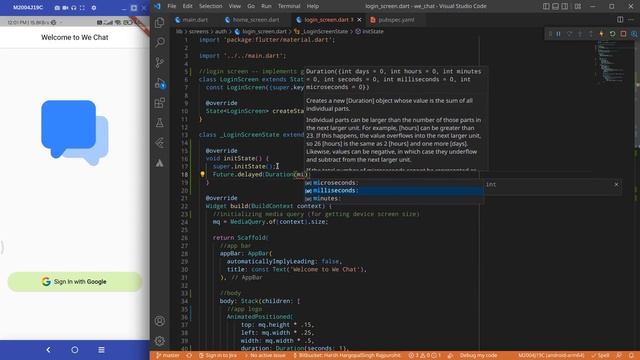640x360 pixels.
Task: Trigger Flutter hot reload lightning icon
Action: click(x=601, y=34)
